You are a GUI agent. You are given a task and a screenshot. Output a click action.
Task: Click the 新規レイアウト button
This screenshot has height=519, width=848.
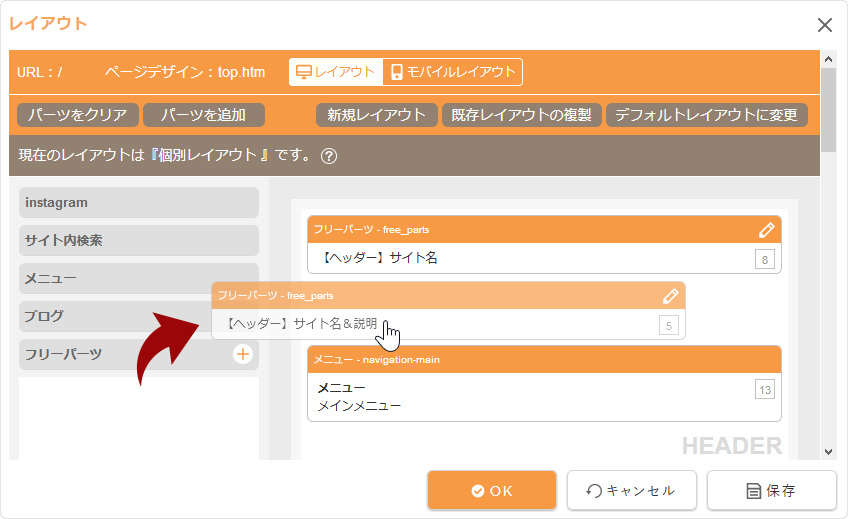(377, 115)
